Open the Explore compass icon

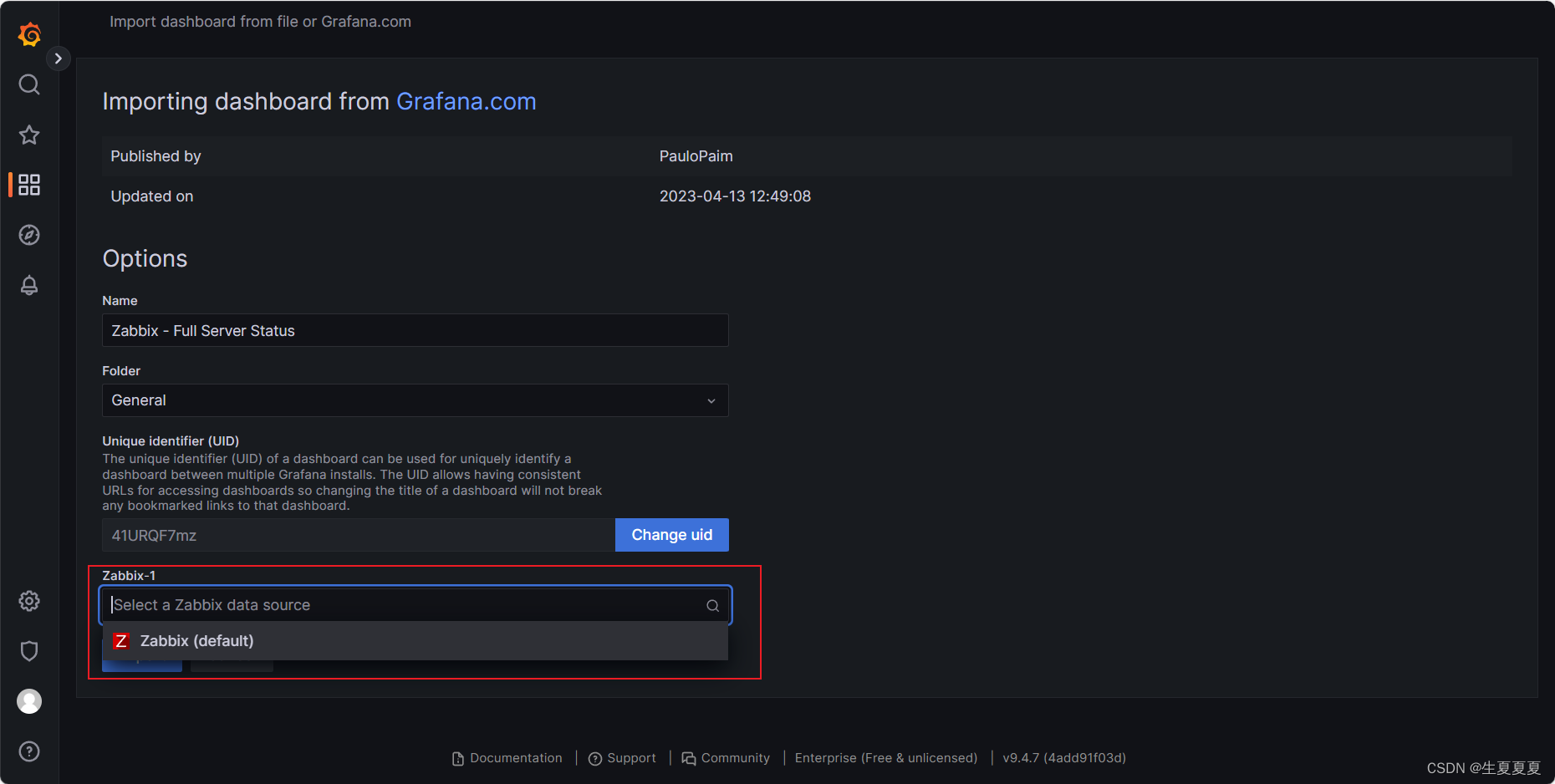(29, 235)
